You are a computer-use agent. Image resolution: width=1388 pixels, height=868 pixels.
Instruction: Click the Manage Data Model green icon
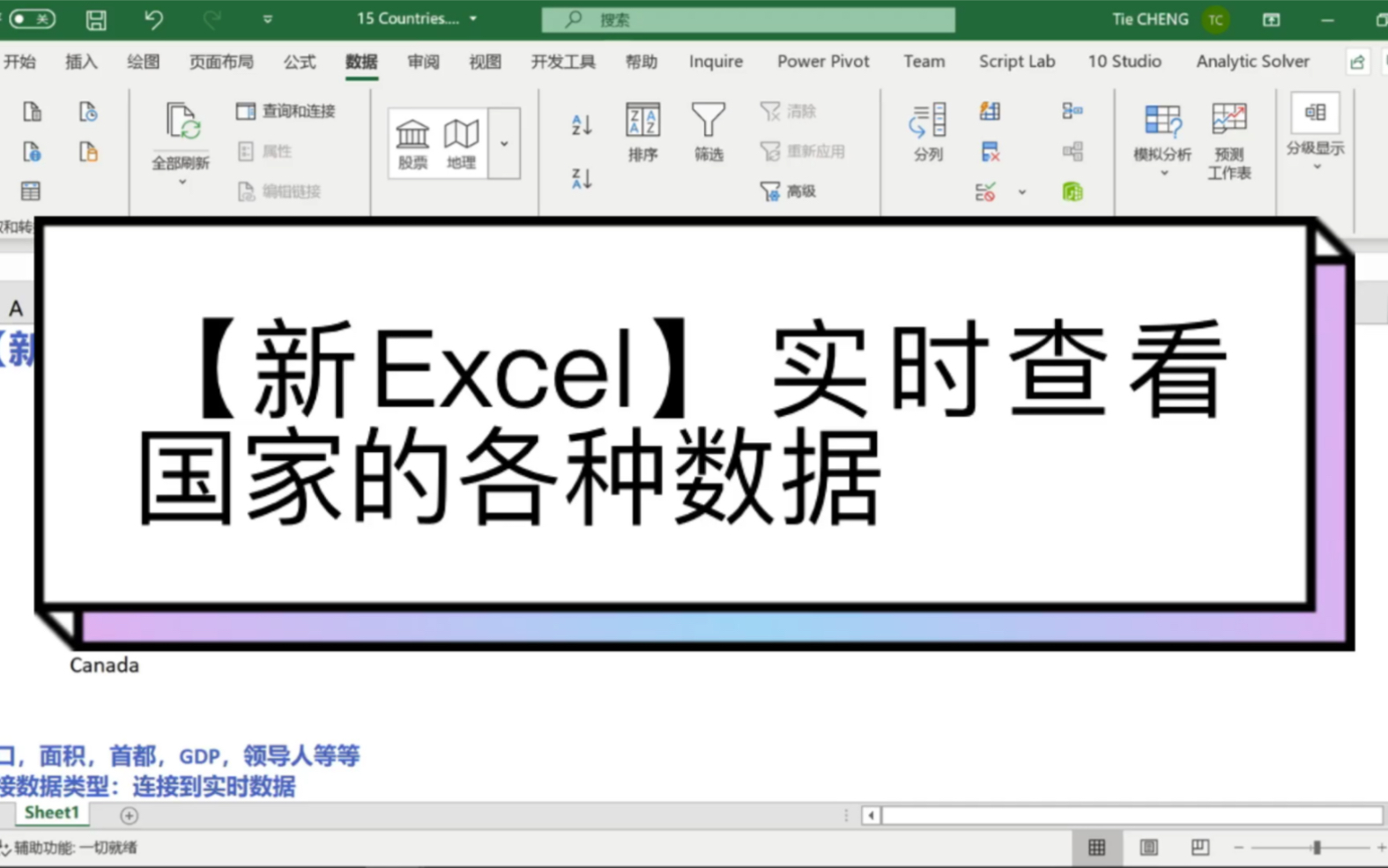(x=1073, y=191)
